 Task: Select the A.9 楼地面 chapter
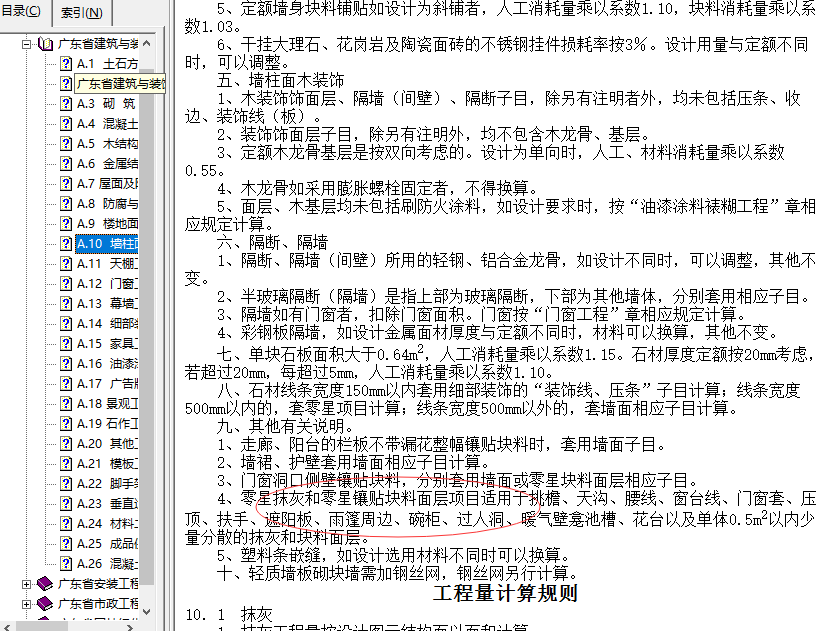point(107,224)
